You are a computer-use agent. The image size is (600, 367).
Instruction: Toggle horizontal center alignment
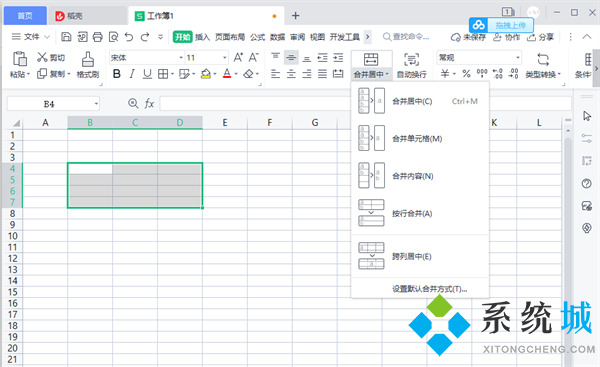point(291,73)
